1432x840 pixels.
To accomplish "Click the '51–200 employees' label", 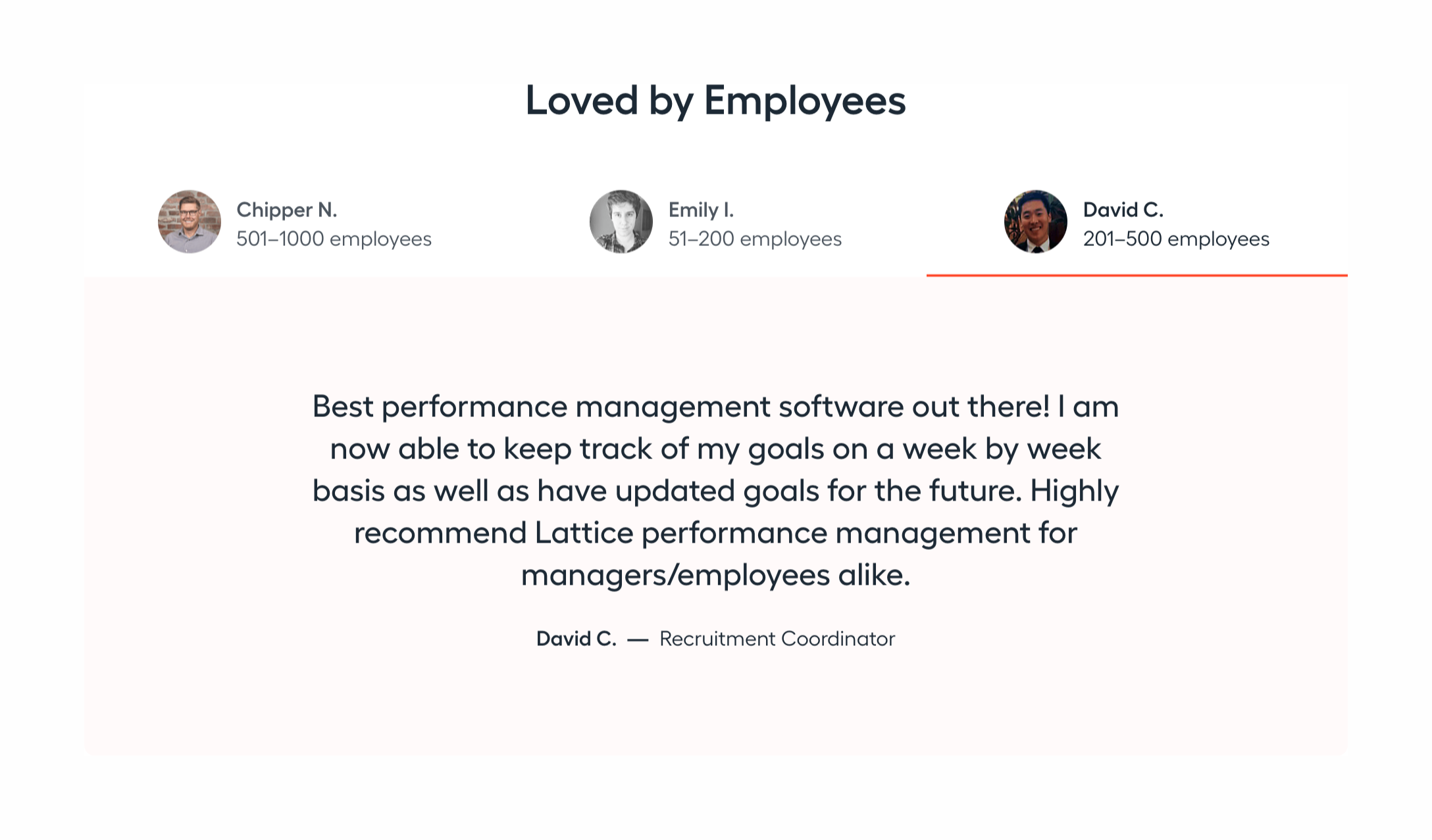I will tap(755, 239).
